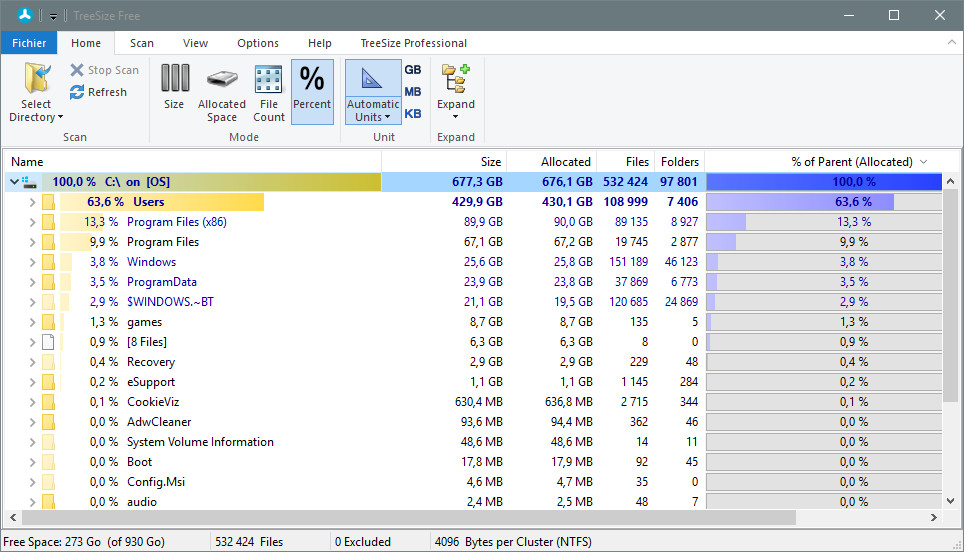Switch to Allocated Space mode icon
964x552 pixels.
(222, 79)
